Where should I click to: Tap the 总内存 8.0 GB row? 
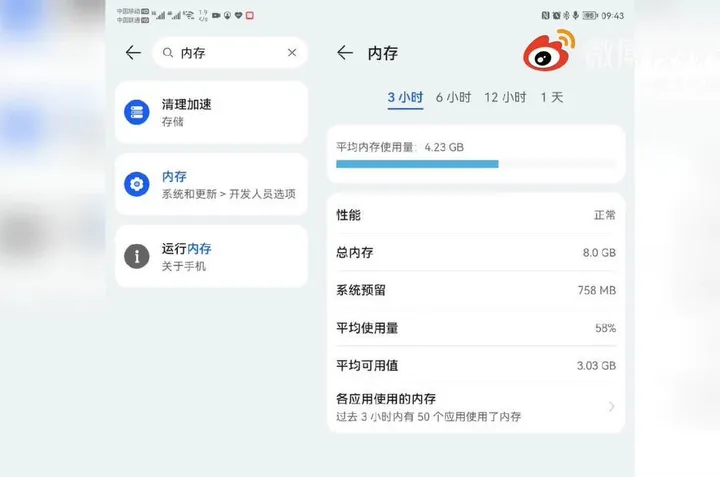tap(475, 253)
